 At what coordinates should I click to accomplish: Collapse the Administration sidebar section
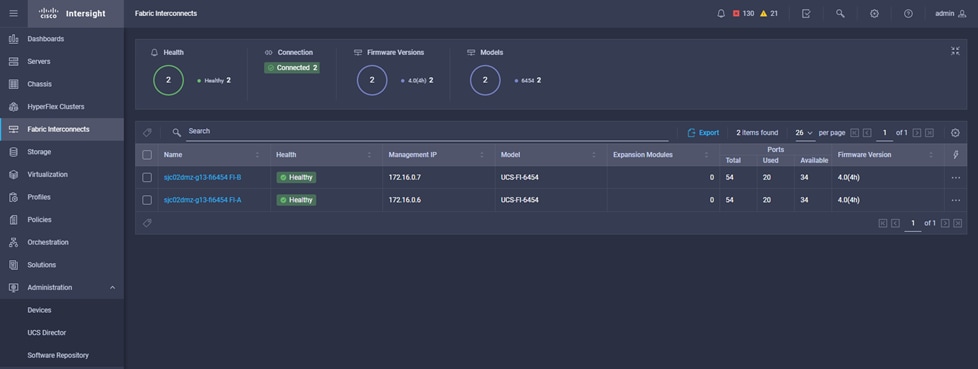click(x=113, y=287)
